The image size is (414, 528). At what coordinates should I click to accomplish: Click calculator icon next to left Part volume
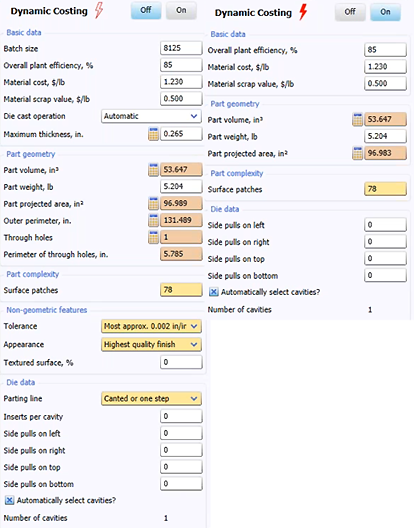point(154,170)
